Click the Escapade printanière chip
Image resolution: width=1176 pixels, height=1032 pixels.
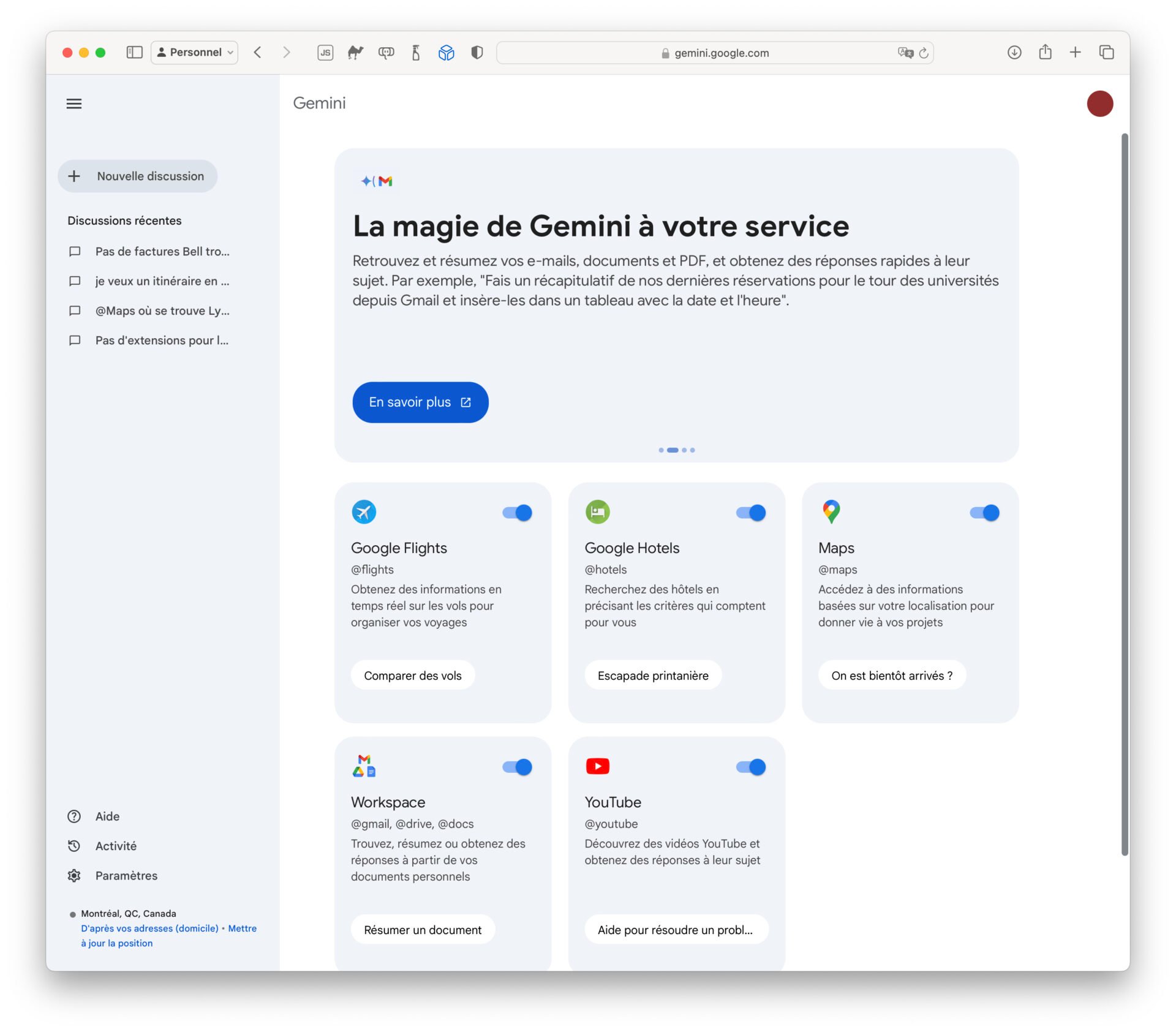pyautogui.click(x=653, y=676)
